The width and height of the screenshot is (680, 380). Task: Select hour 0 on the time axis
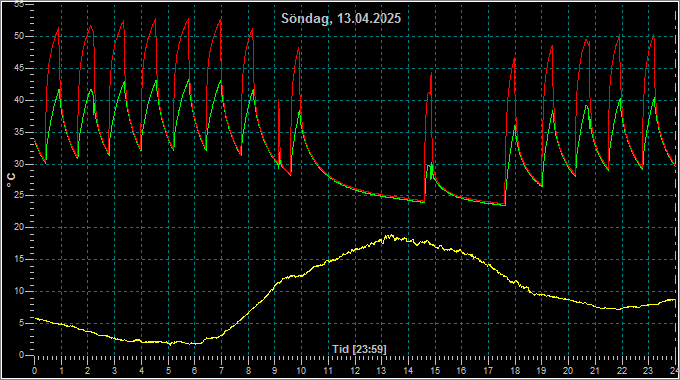pos(35,371)
